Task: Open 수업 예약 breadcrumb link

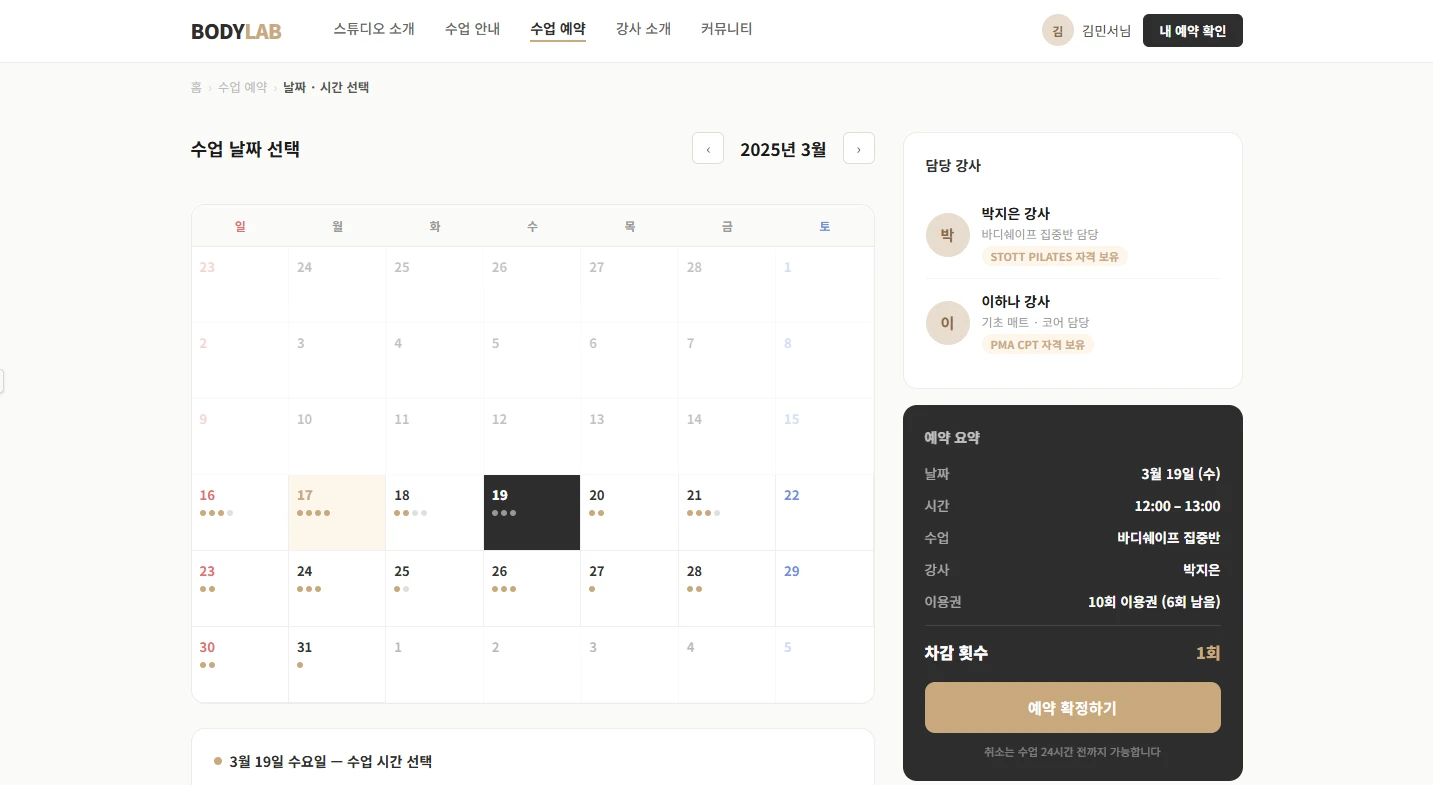Action: [243, 87]
